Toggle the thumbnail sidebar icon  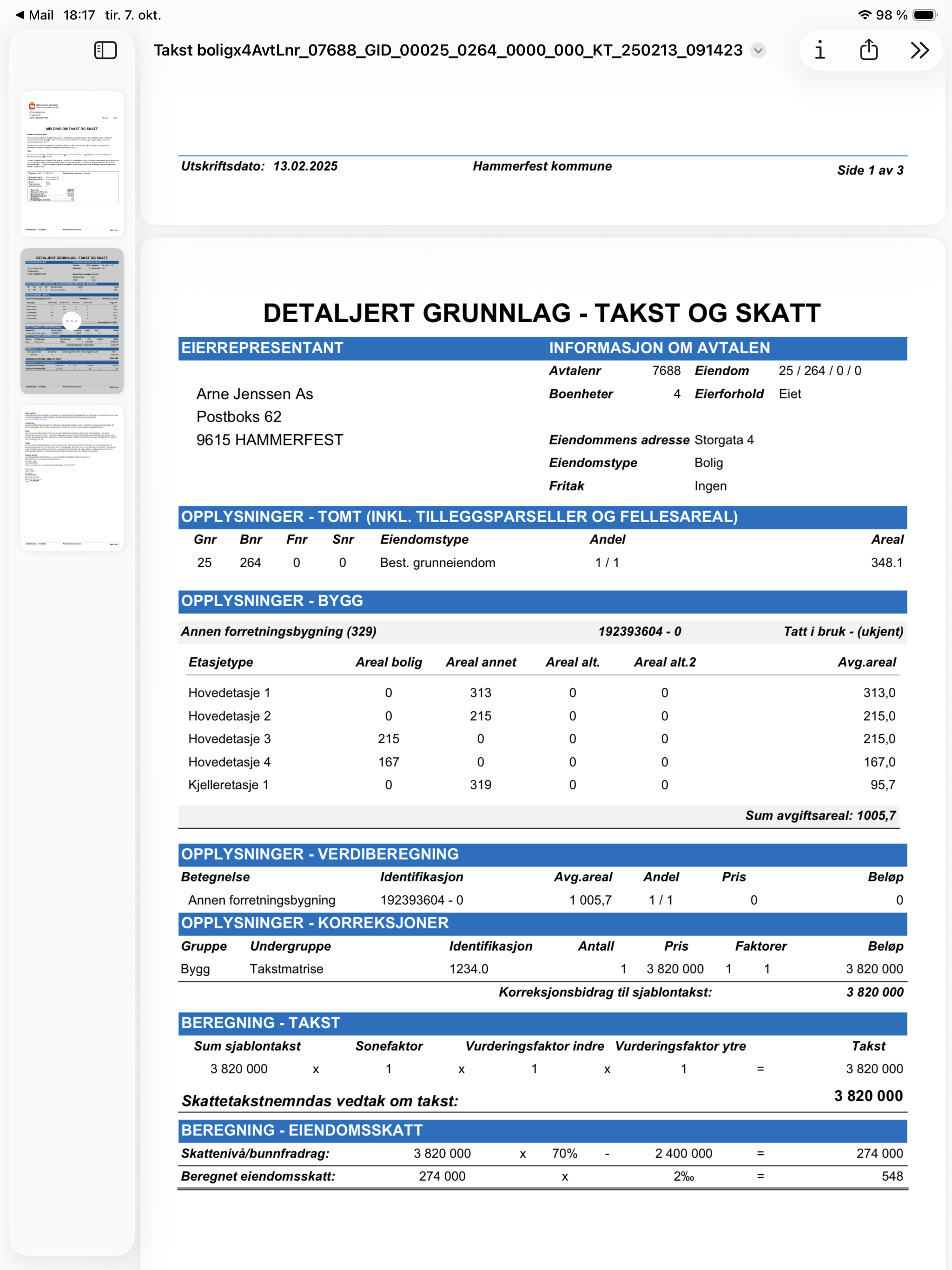[x=106, y=51]
